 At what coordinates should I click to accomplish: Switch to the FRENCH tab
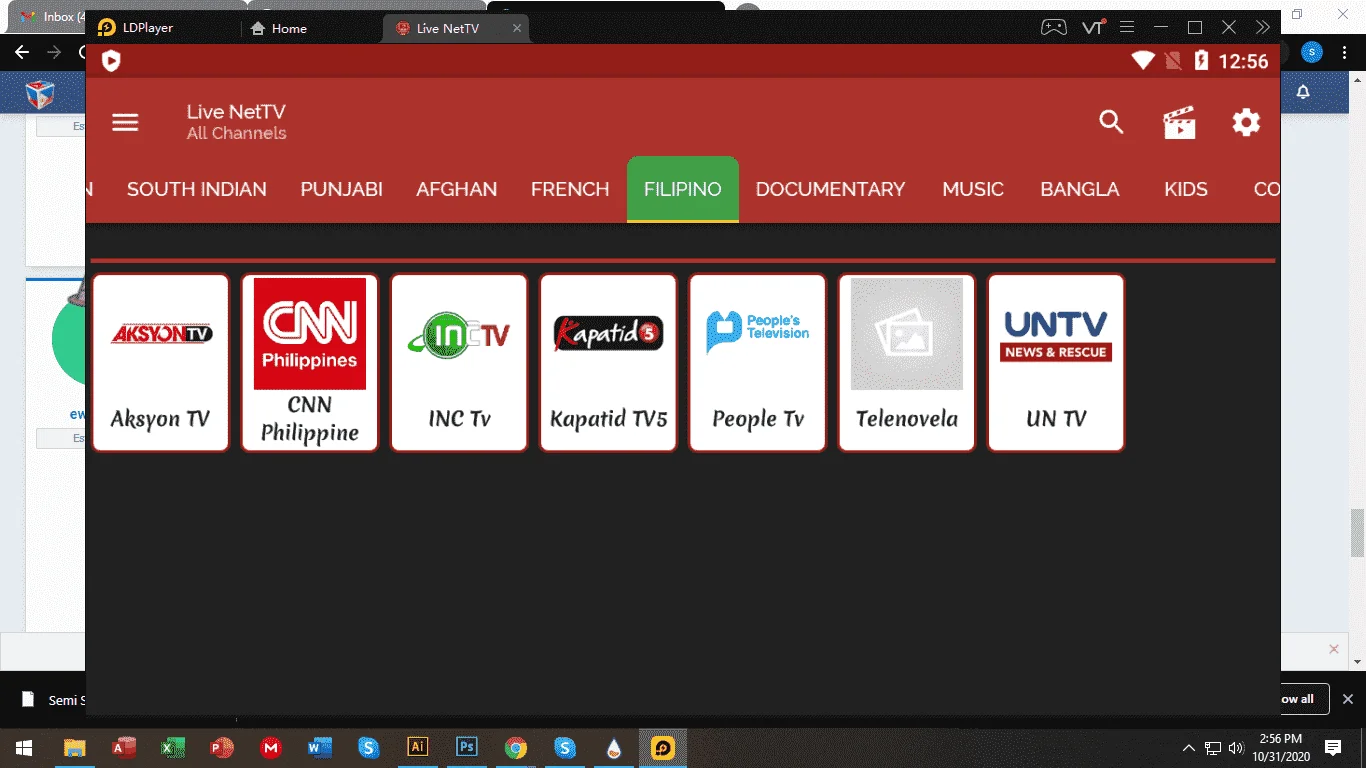570,189
